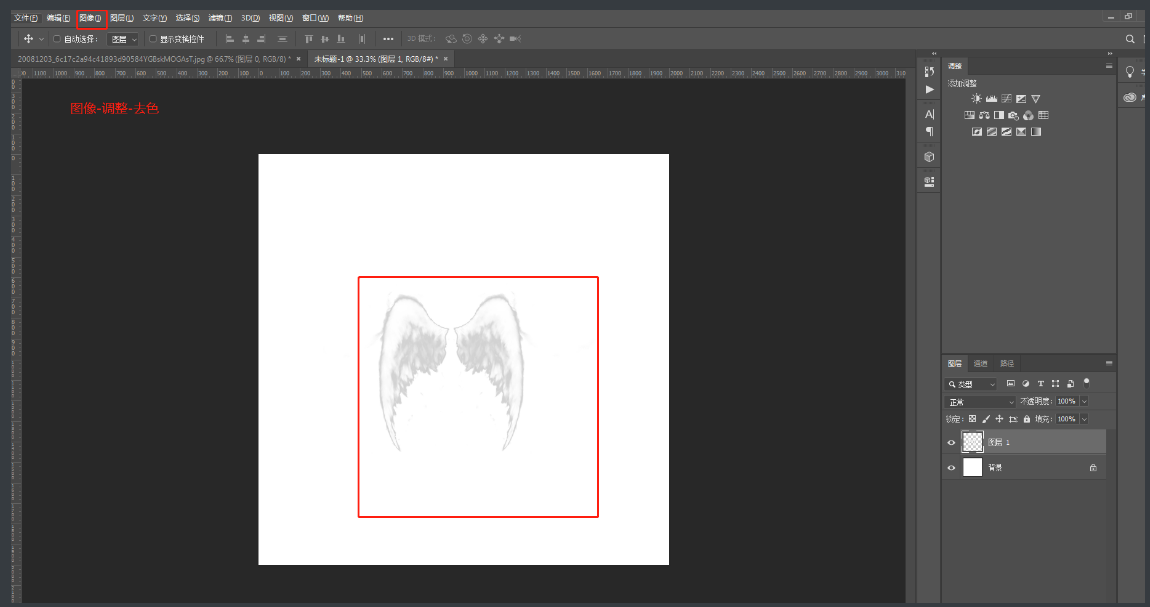Turn layer filtering switch on/off
Screen dimensions: 1150x607
(1087, 383)
